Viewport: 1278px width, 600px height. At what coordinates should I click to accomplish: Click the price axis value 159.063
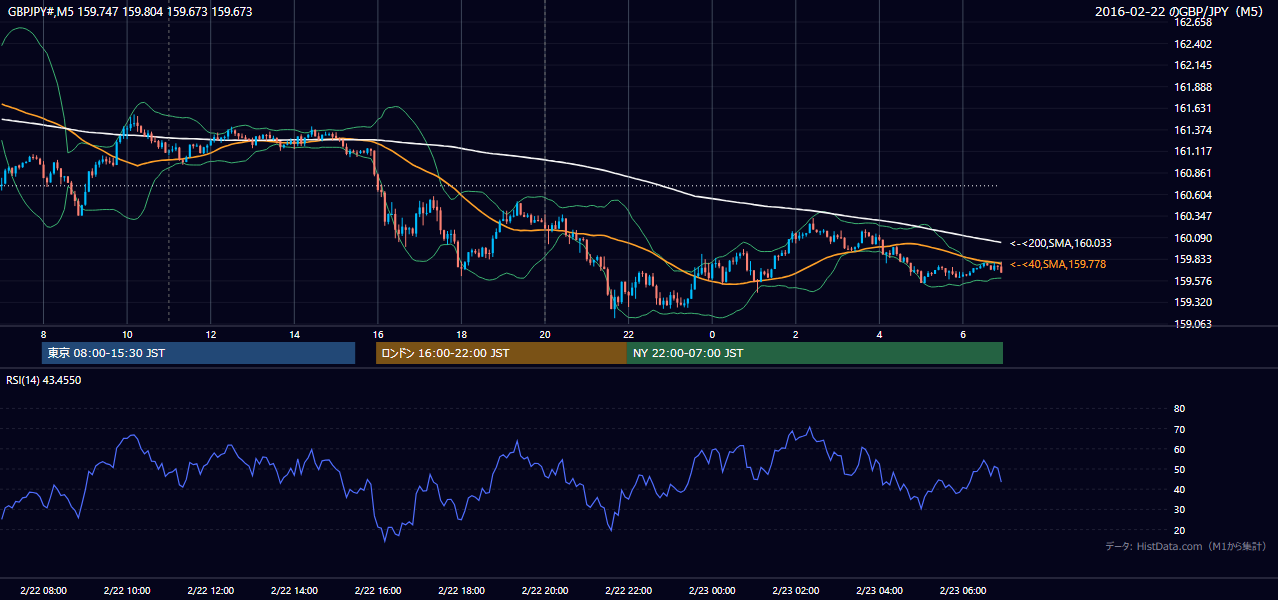[x=1192, y=324]
